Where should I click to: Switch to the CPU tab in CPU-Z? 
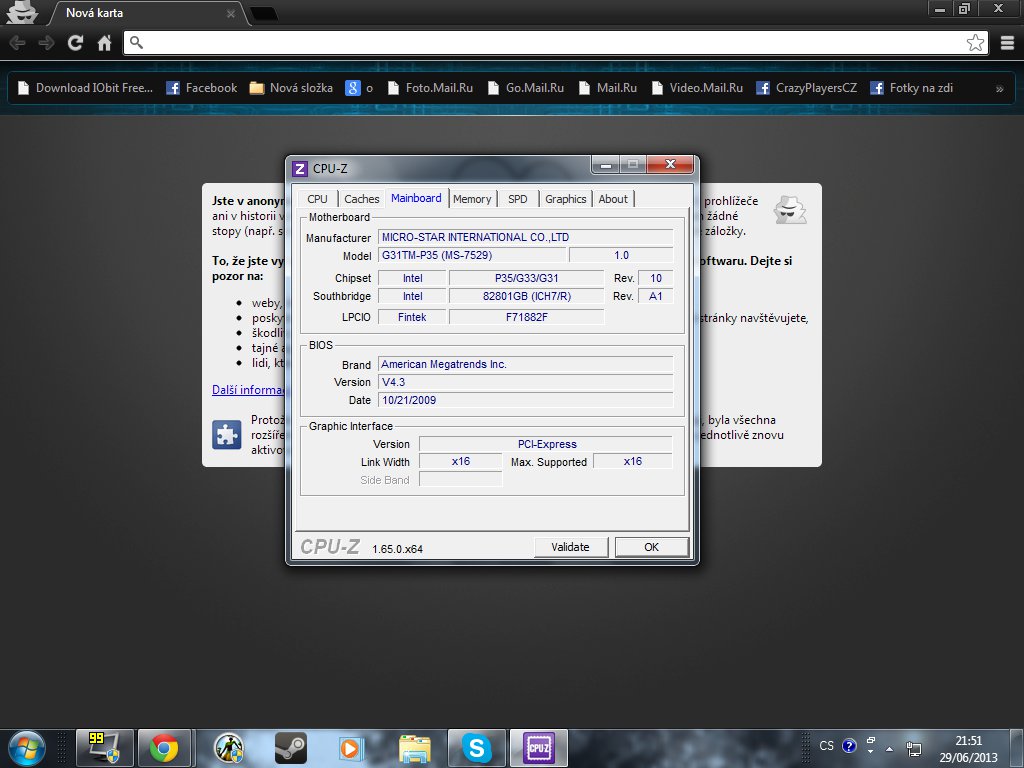(x=317, y=199)
